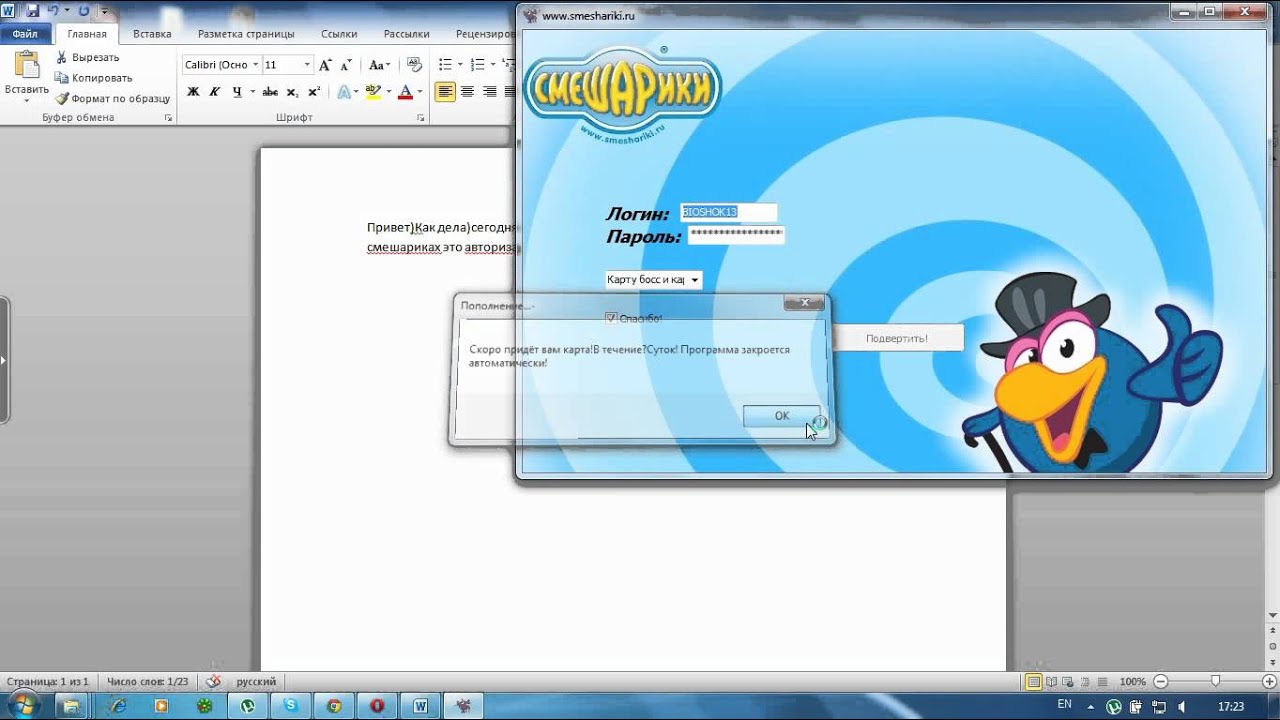
Task: Expand the font color dropdown arrow
Action: coord(419,92)
